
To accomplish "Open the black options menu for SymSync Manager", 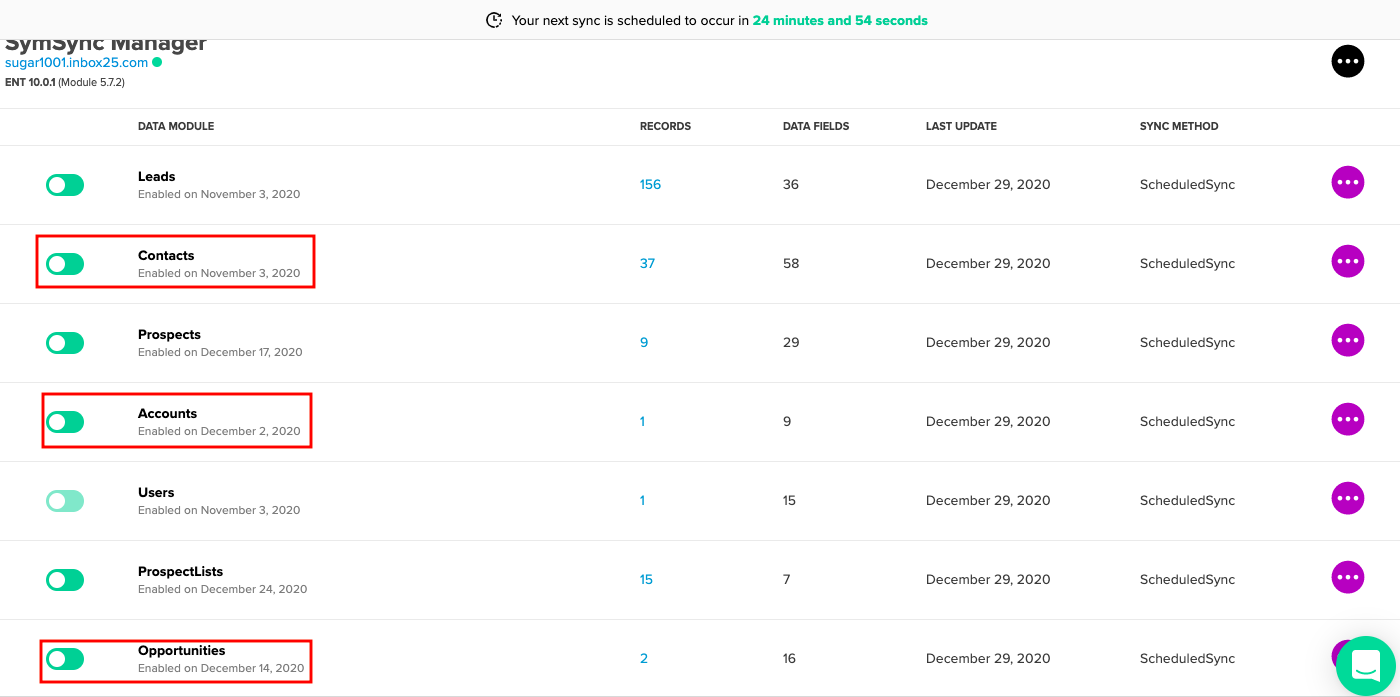I will click(x=1347, y=62).
